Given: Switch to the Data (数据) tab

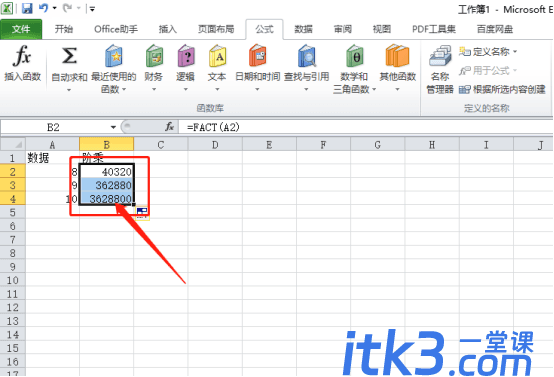Looking at the screenshot, I should pyautogui.click(x=303, y=29).
